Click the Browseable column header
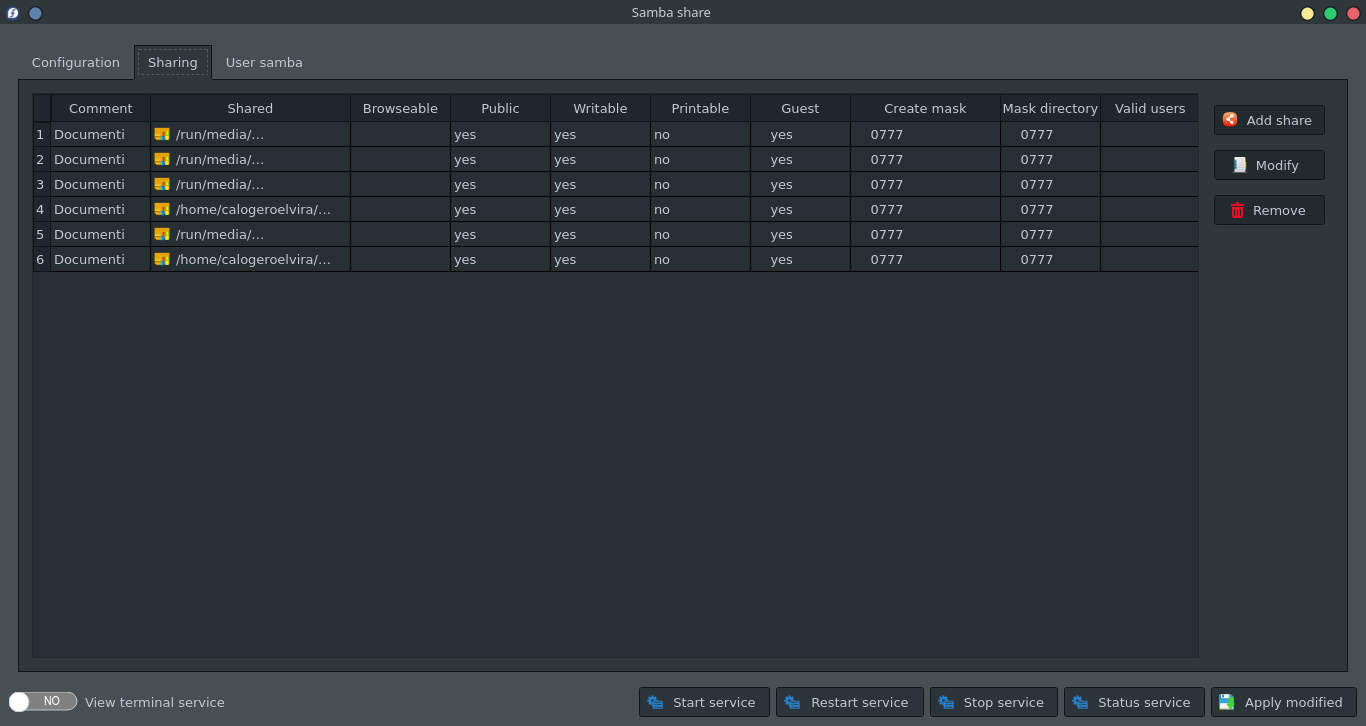This screenshot has width=1366, height=726. pos(400,108)
